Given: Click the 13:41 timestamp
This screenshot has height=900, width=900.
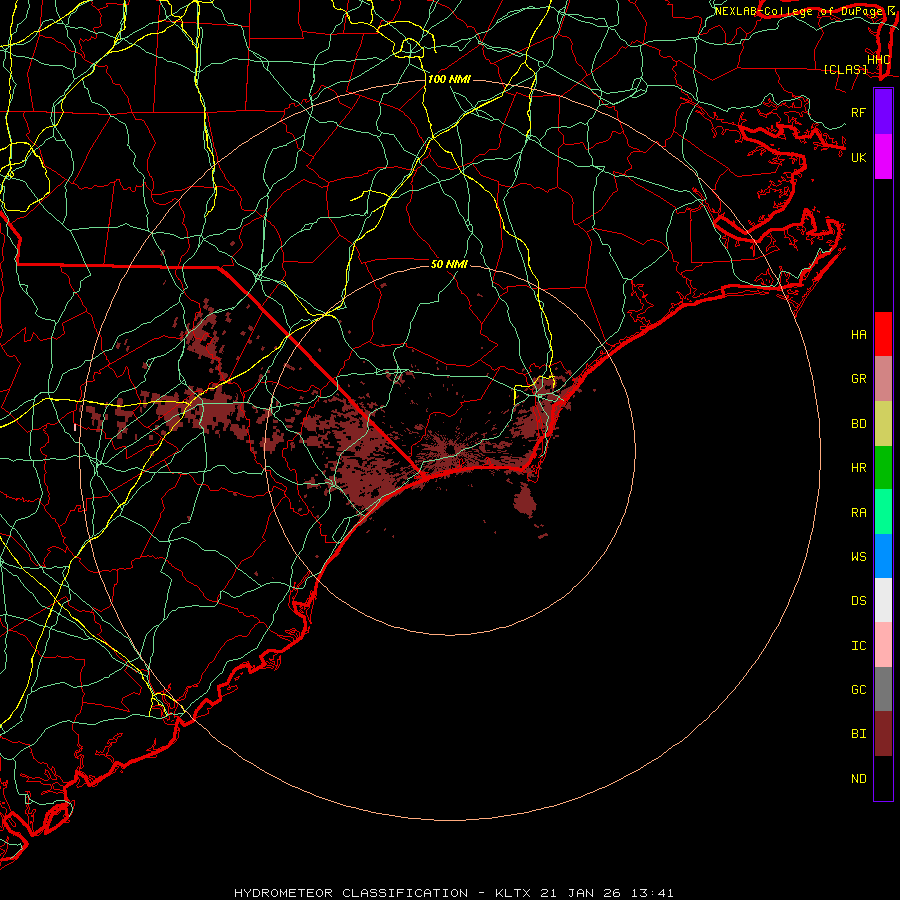Looking at the screenshot, I should [651, 893].
